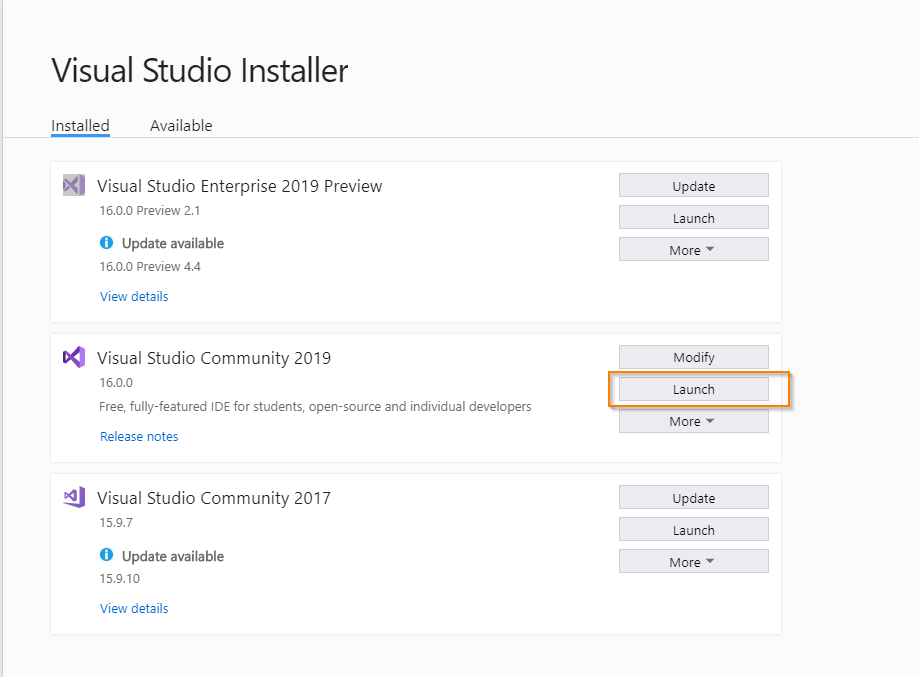Click the Enterprise Preview update-available info icon
The width and height of the screenshot is (919, 677).
pyautogui.click(x=106, y=242)
